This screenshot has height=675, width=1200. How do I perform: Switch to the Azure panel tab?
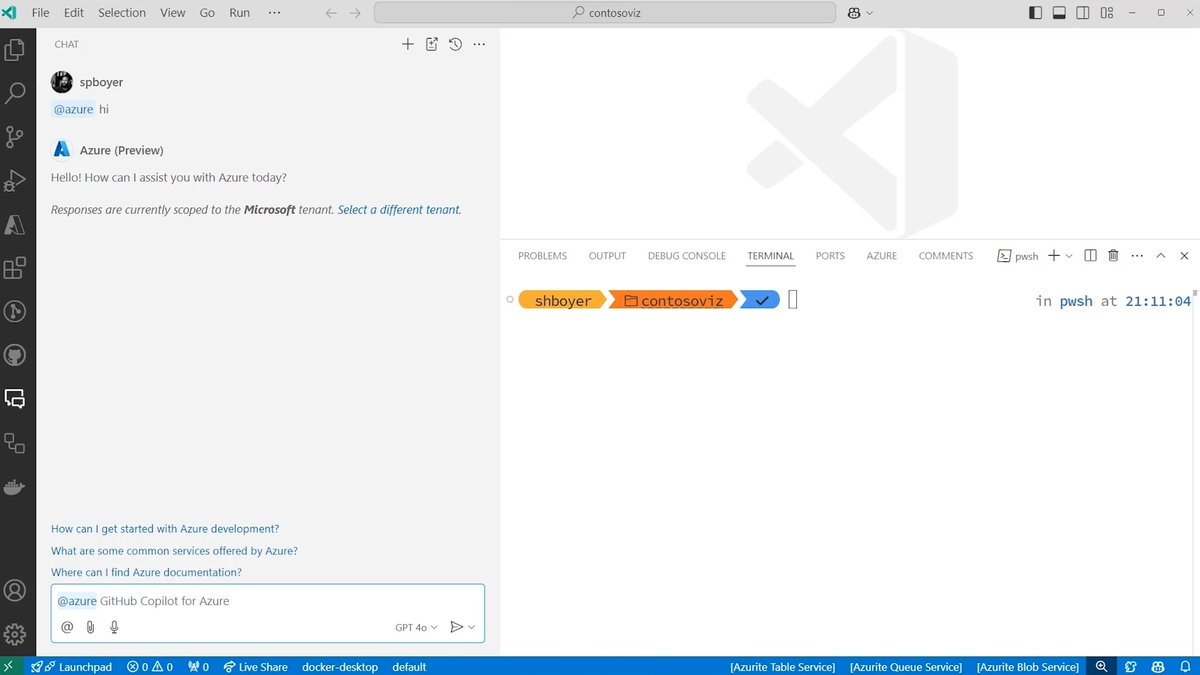click(882, 256)
